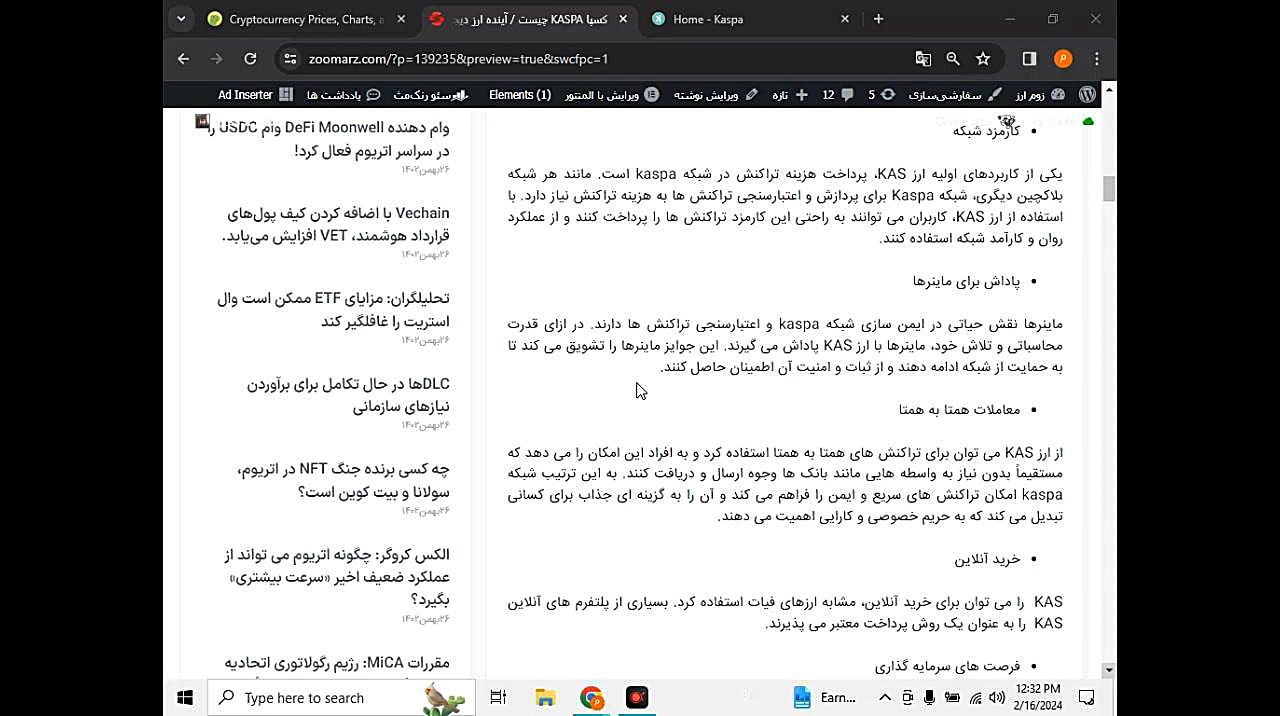1280x716 pixels.
Task: Bookmark this page with star icon
Action: (983, 59)
